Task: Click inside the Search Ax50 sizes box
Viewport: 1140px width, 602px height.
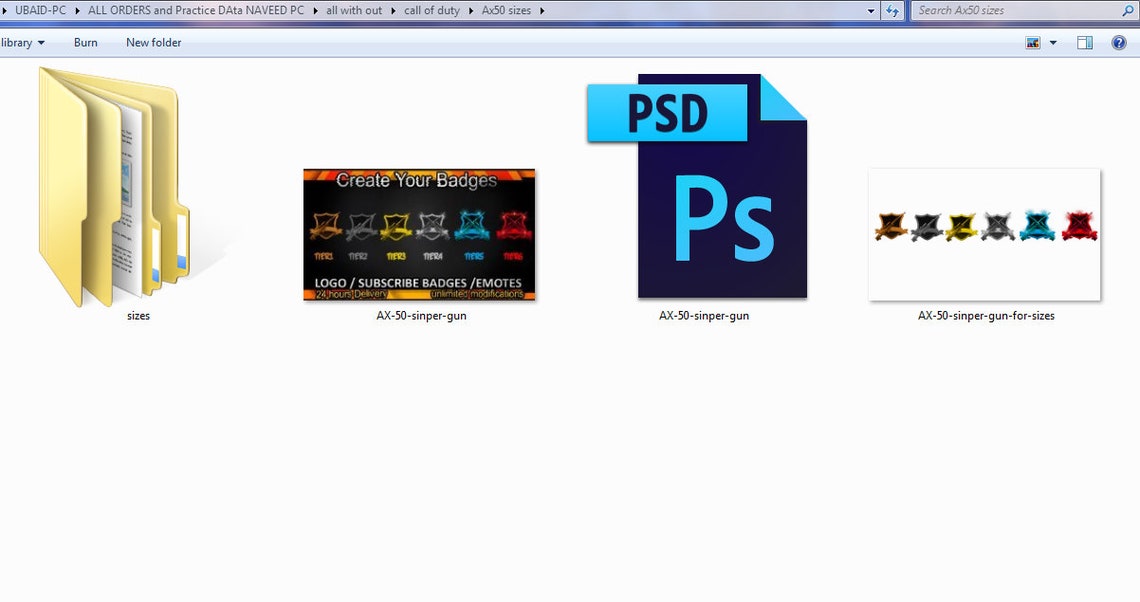Action: [1000, 10]
